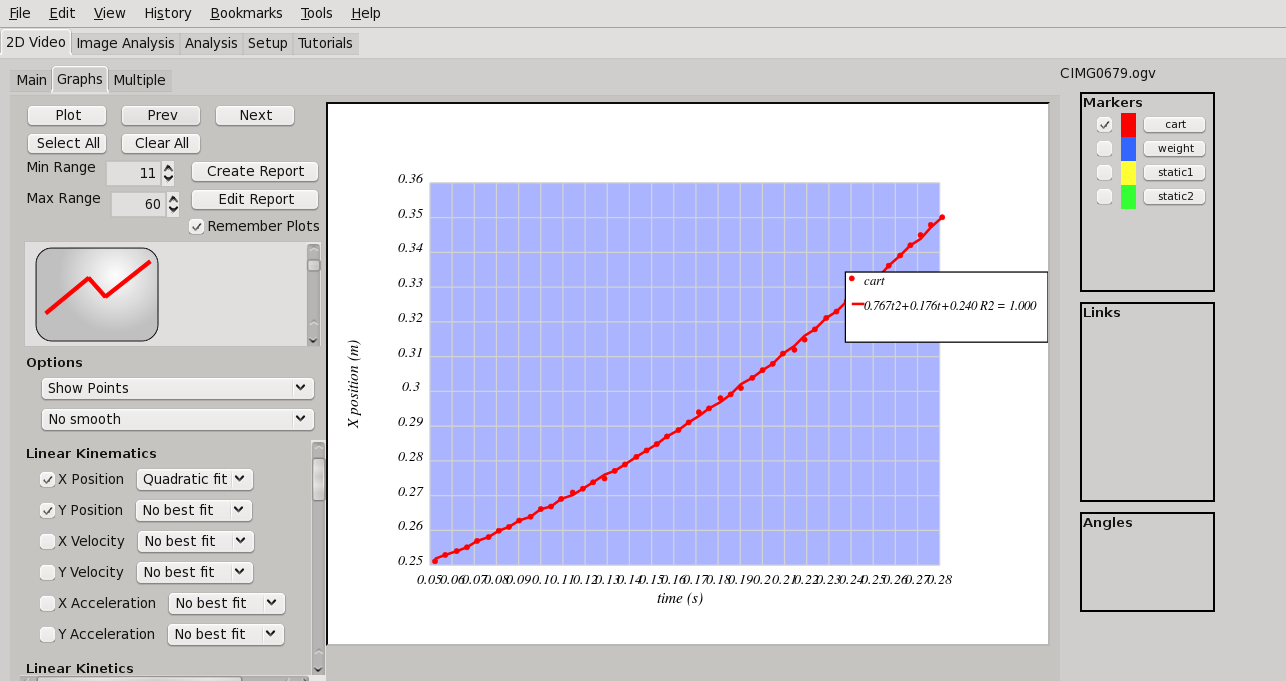Switch to the Image Analysis tab
Image resolution: width=1286 pixels, height=681 pixels.
pyautogui.click(x=125, y=43)
